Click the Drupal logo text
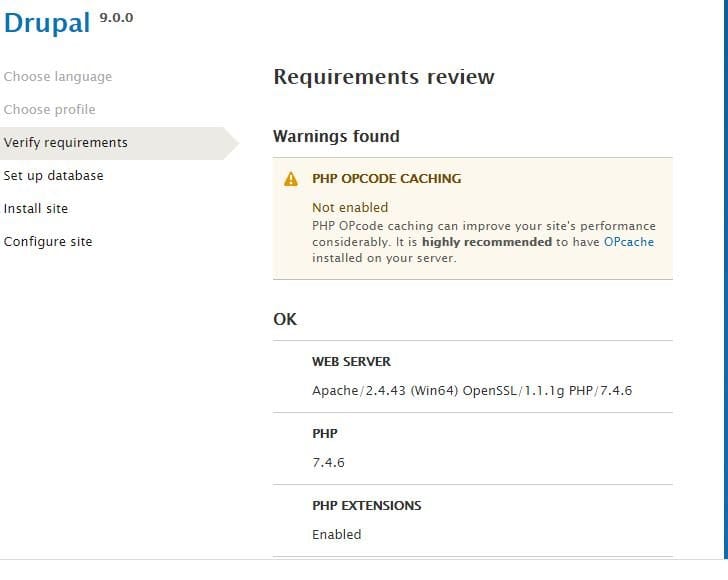 [47, 23]
